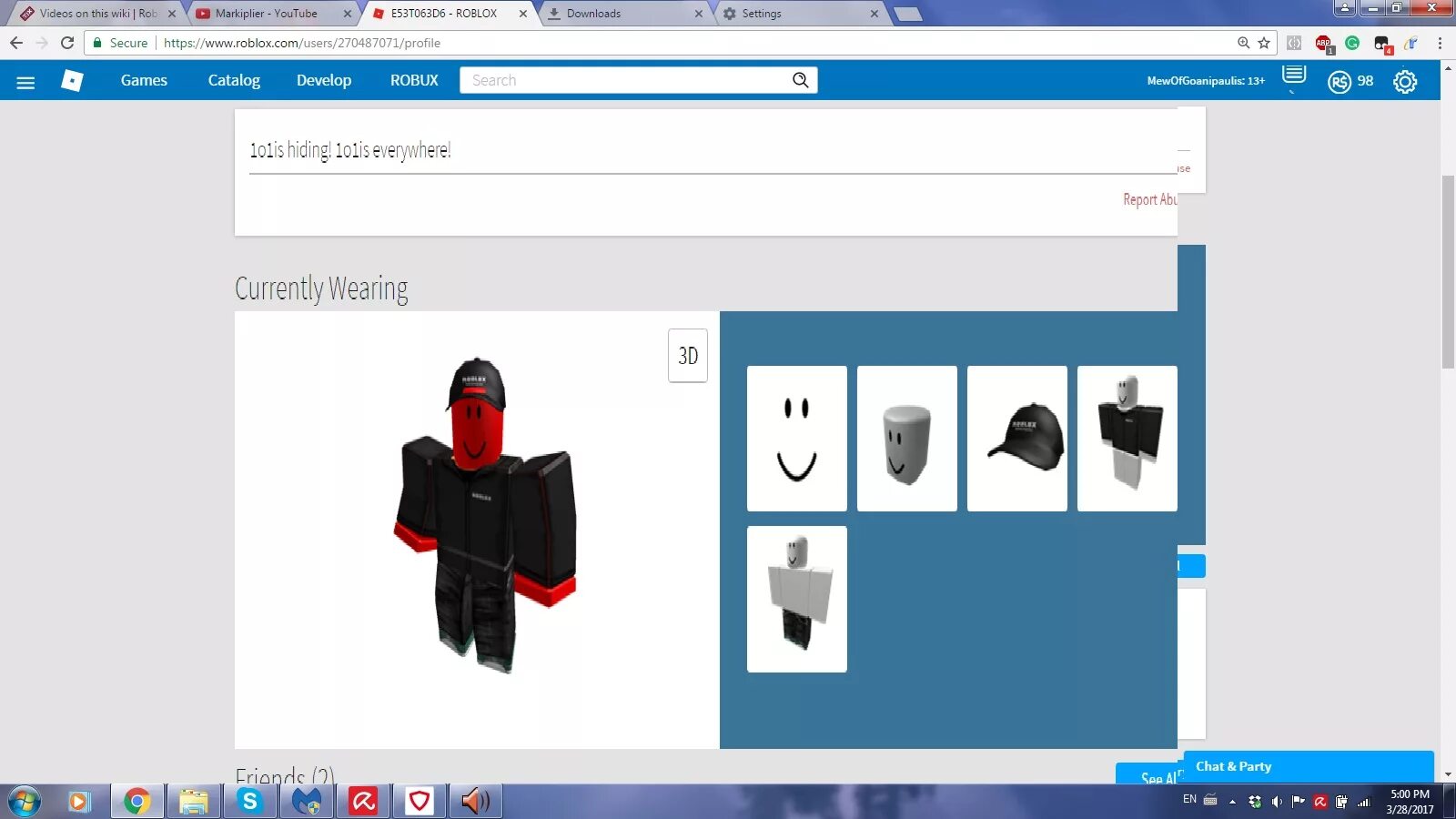
Task: Show hidden system tray icons
Action: coord(1232,802)
